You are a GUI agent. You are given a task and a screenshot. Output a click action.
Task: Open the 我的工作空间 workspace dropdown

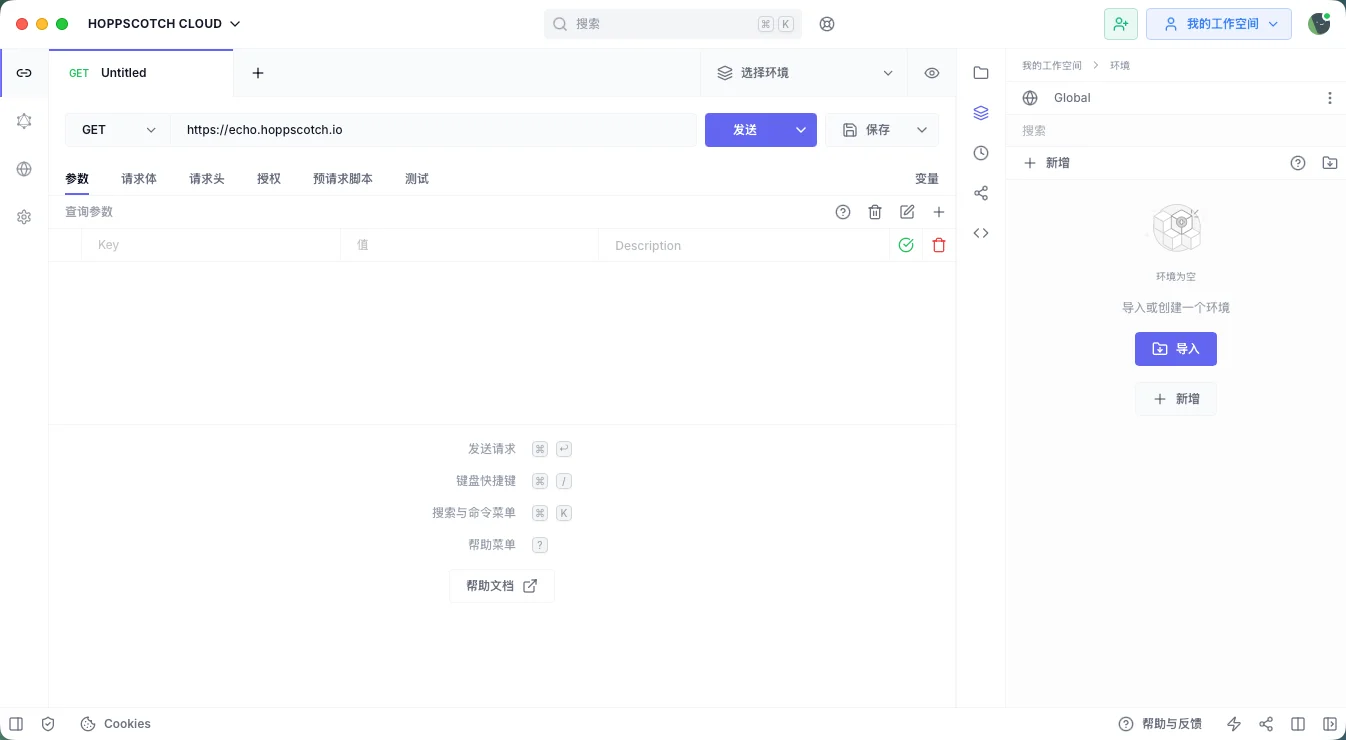coord(1218,24)
